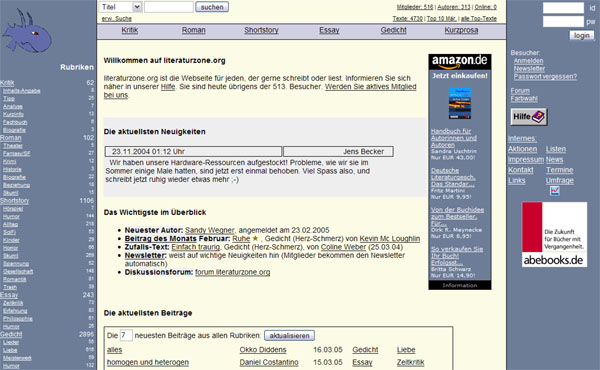Open forum.literaturzone.org link
Image resolution: width=600 pixels, height=370 pixels.
pyautogui.click(x=233, y=272)
